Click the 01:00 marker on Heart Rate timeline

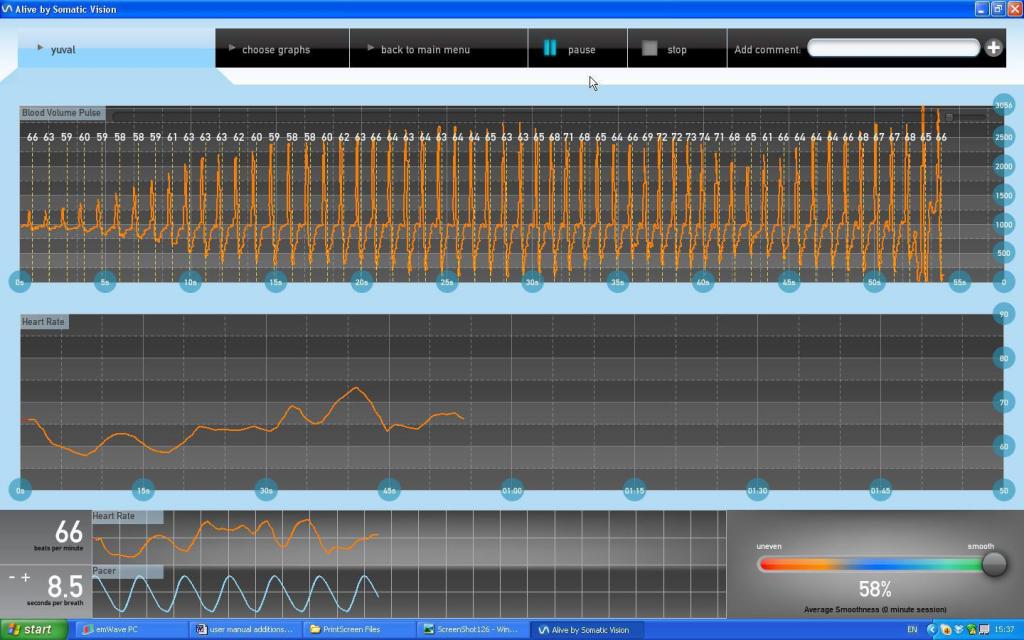point(512,490)
